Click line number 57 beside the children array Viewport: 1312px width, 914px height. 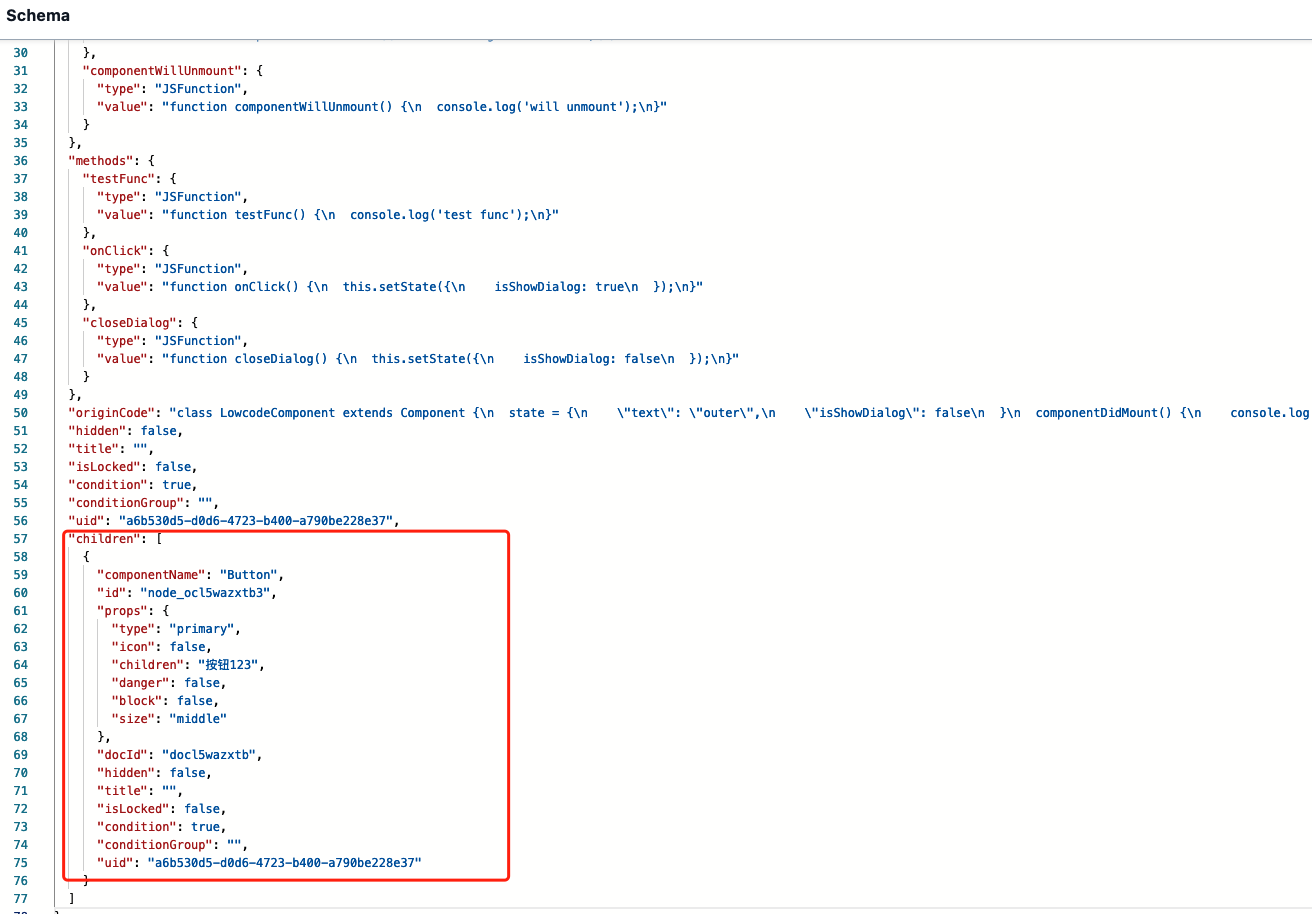[20, 538]
